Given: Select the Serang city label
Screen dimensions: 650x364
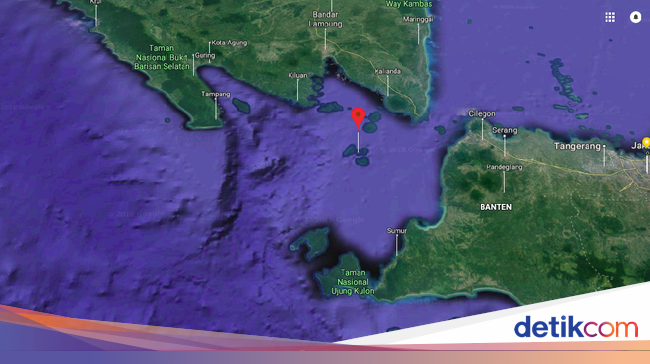Looking at the screenshot, I should (504, 130).
